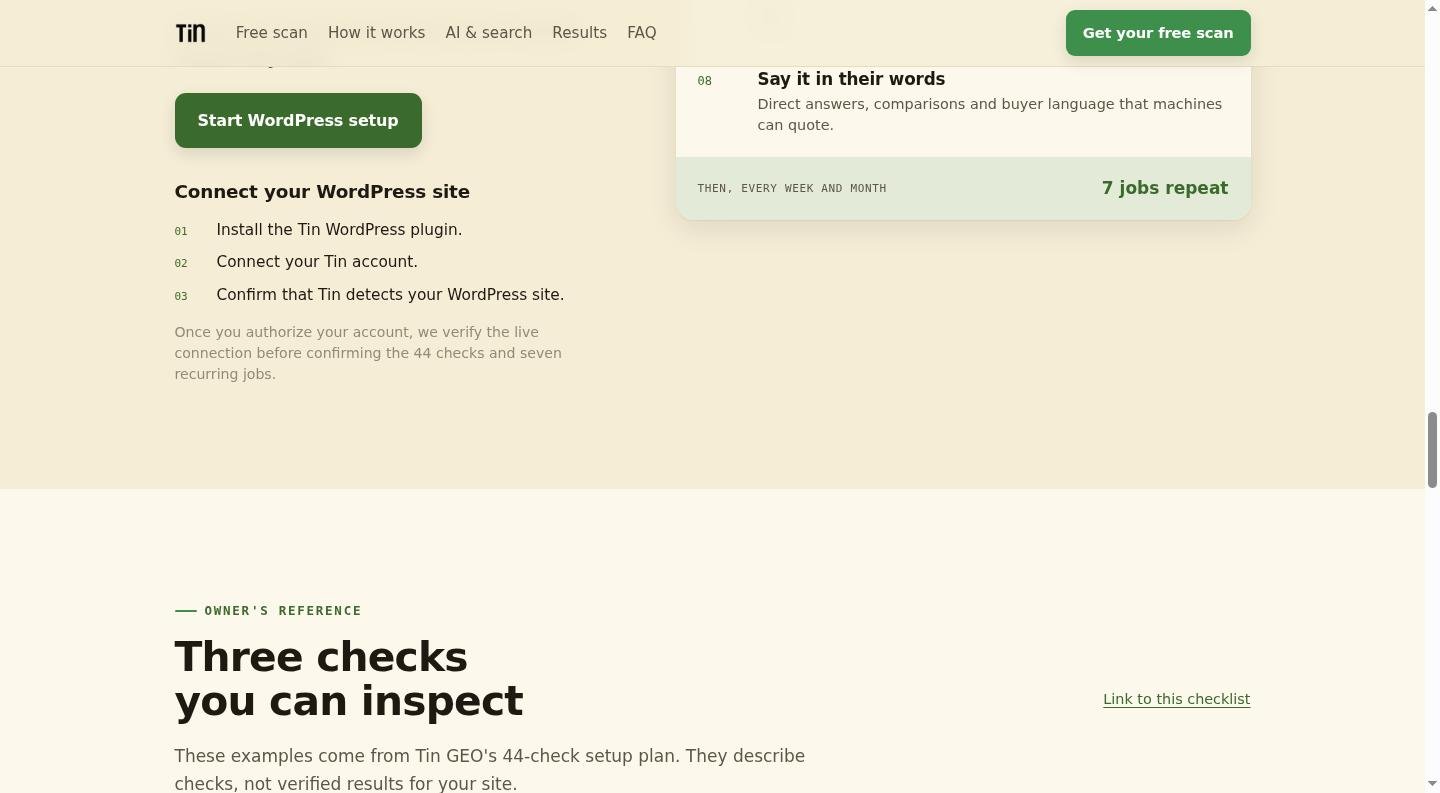The image size is (1440, 793).
Task: Click the Tin logo in header
Action: point(190,33)
